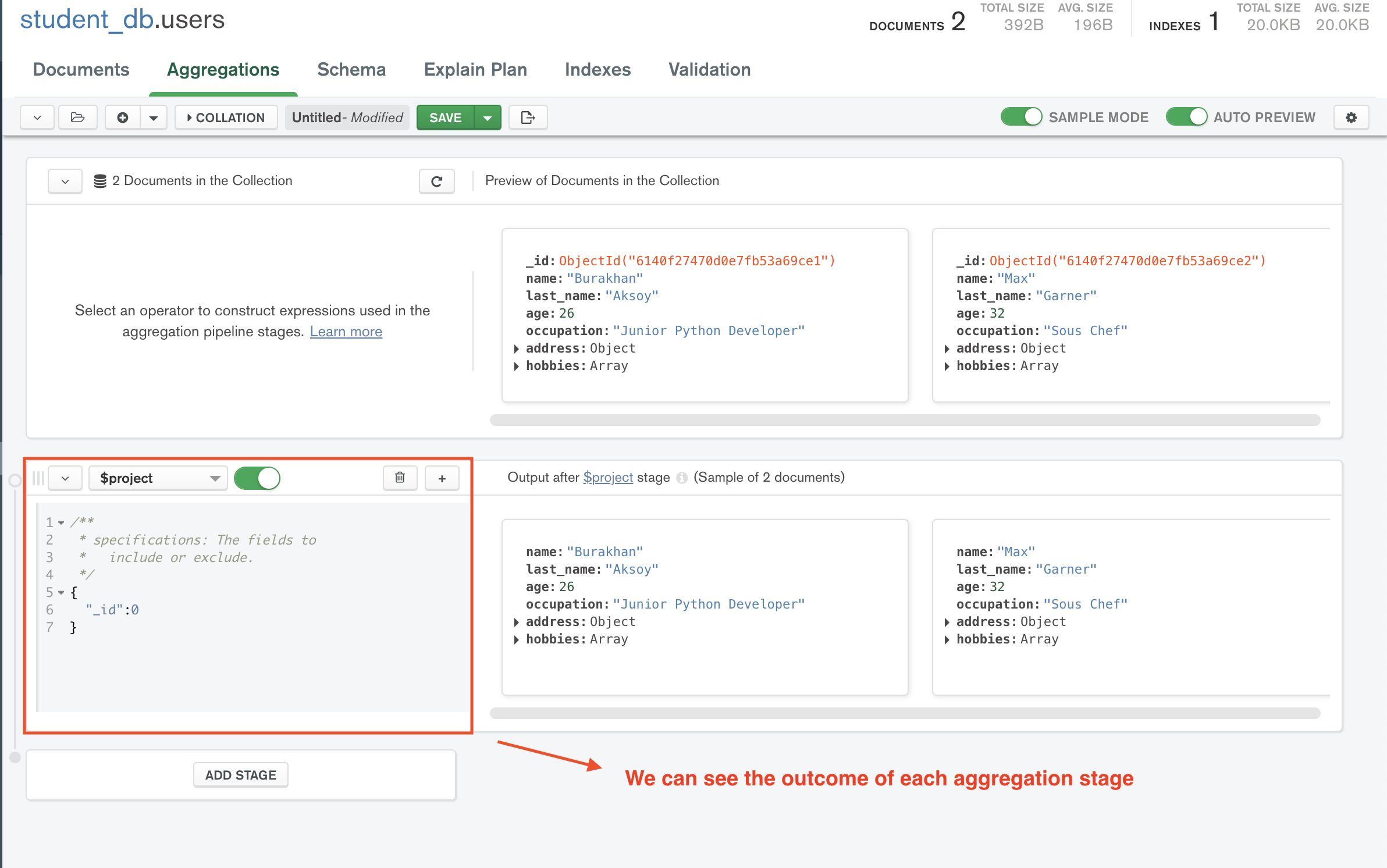Turn off Auto Preview
Viewport: 1387px width, 868px height.
click(1186, 116)
